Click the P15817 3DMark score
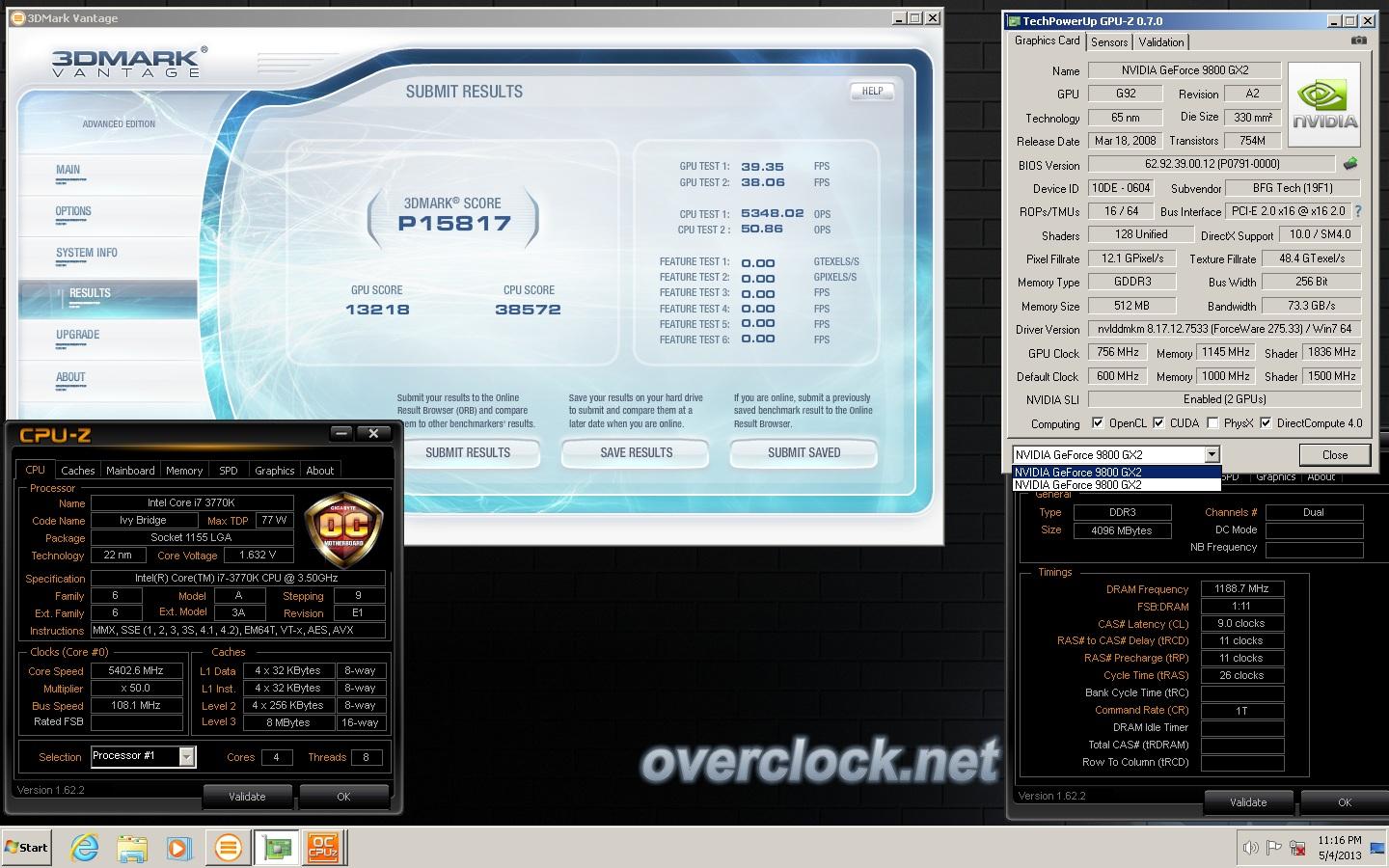This screenshot has height=868, width=1389. point(454,224)
